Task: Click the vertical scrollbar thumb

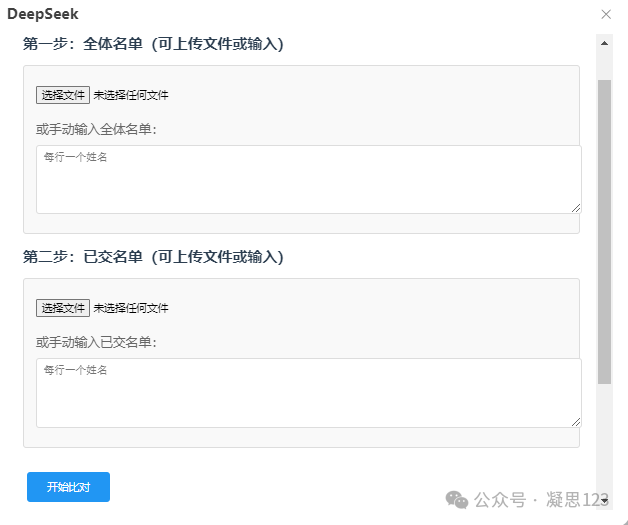Action: (x=604, y=232)
